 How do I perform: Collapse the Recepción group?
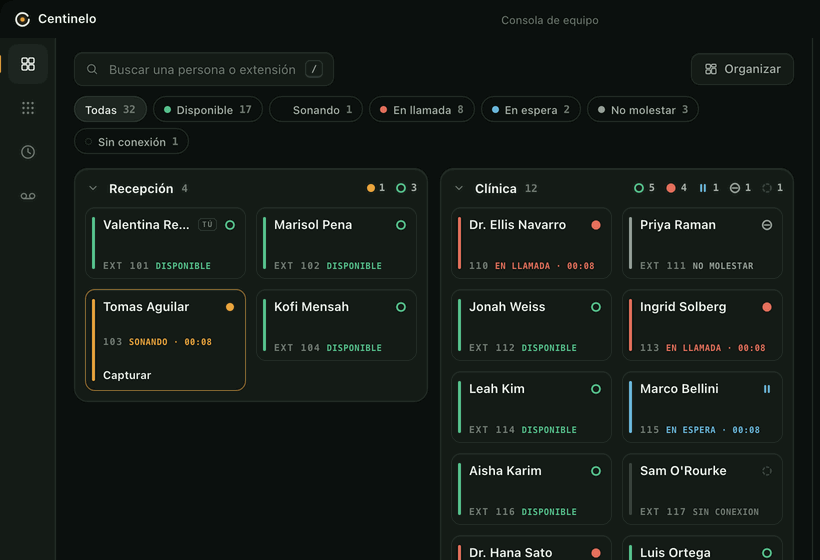[x=93, y=188]
